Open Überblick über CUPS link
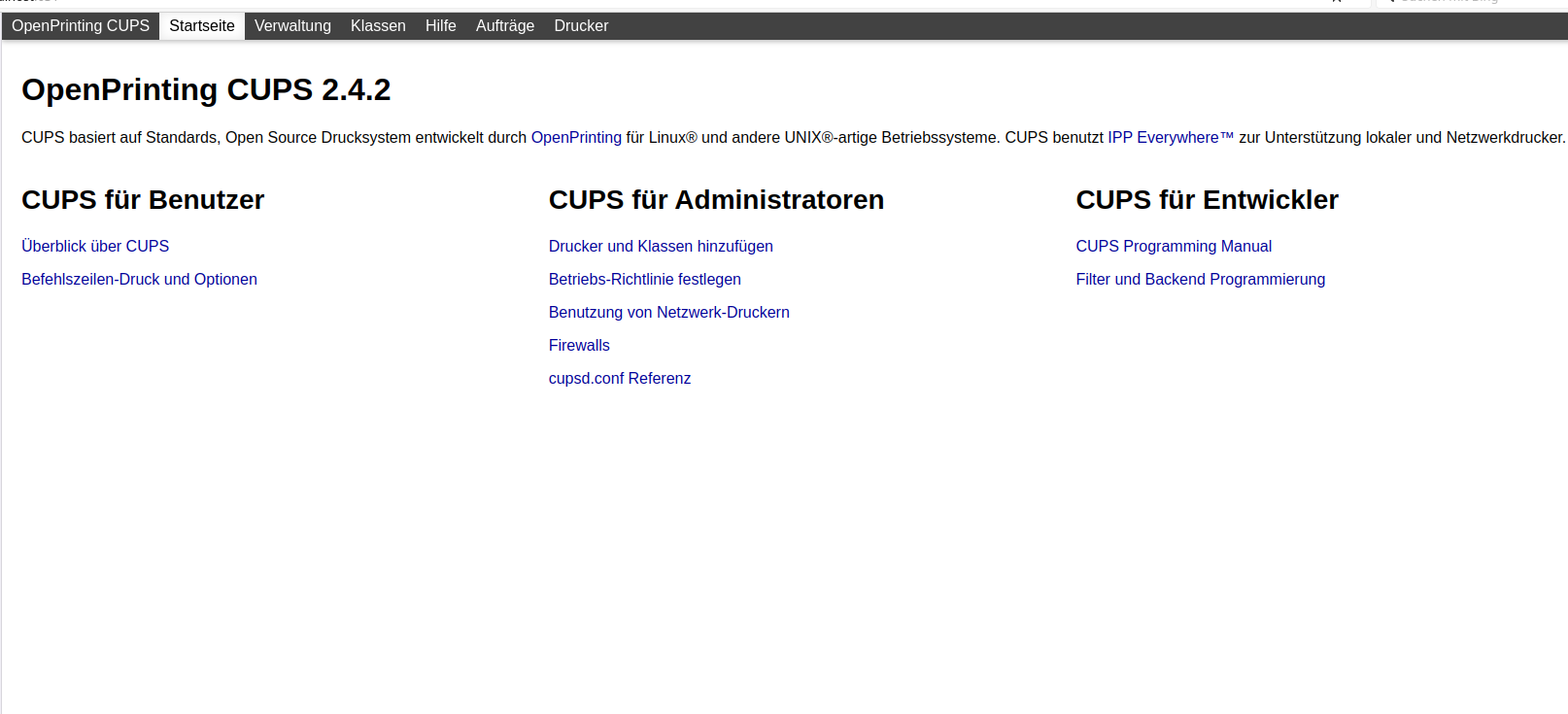 click(95, 247)
